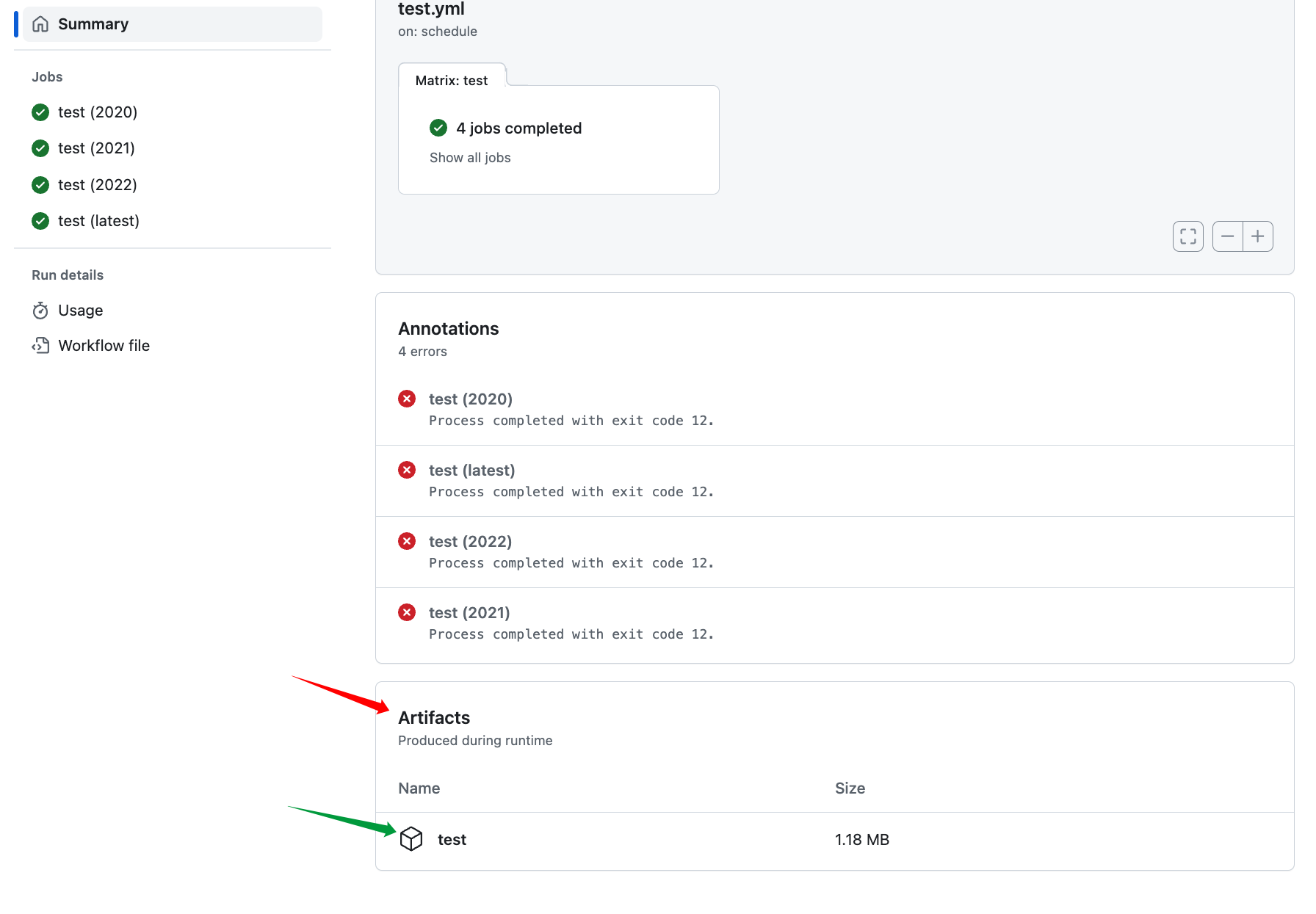Click the Workflow file code icon
Viewport: 1316px width, 914px height.
[40, 346]
